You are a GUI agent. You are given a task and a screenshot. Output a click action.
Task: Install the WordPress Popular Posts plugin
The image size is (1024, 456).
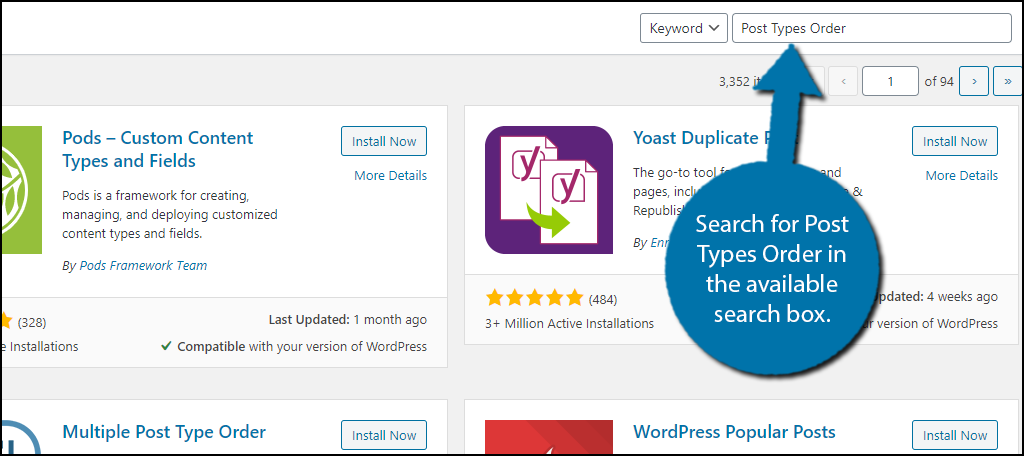coord(955,435)
